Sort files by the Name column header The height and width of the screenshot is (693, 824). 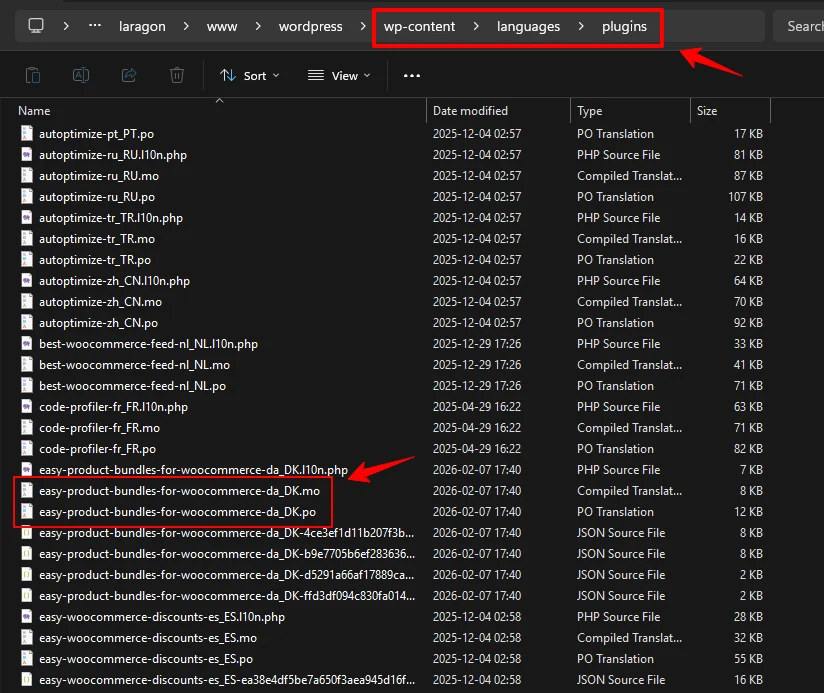[x=35, y=111]
